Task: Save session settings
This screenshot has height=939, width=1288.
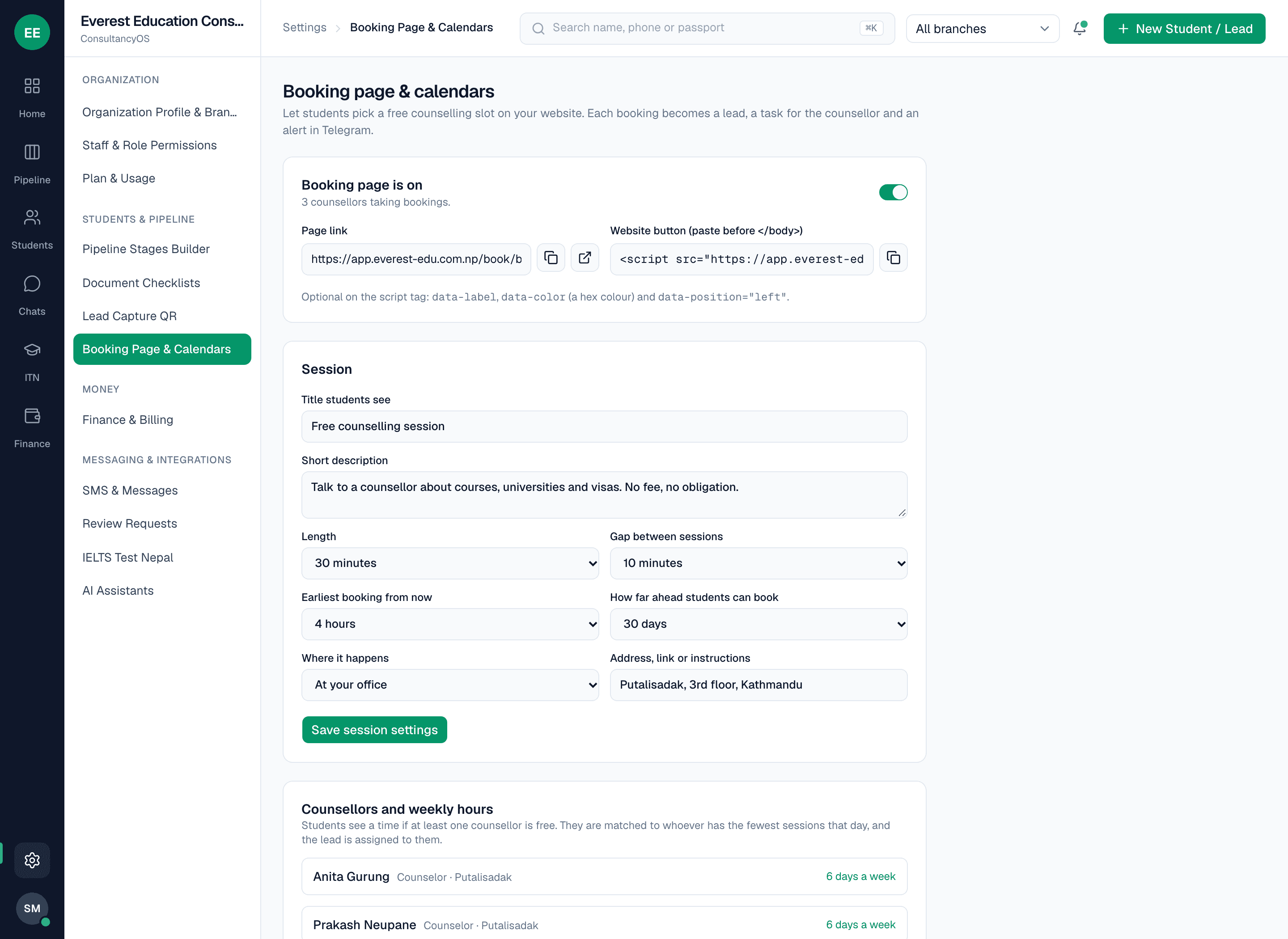Action: click(x=375, y=730)
